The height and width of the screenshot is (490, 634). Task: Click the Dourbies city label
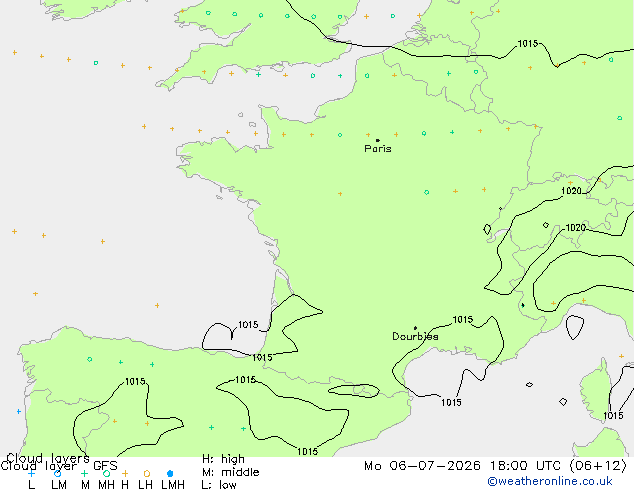pos(415,336)
